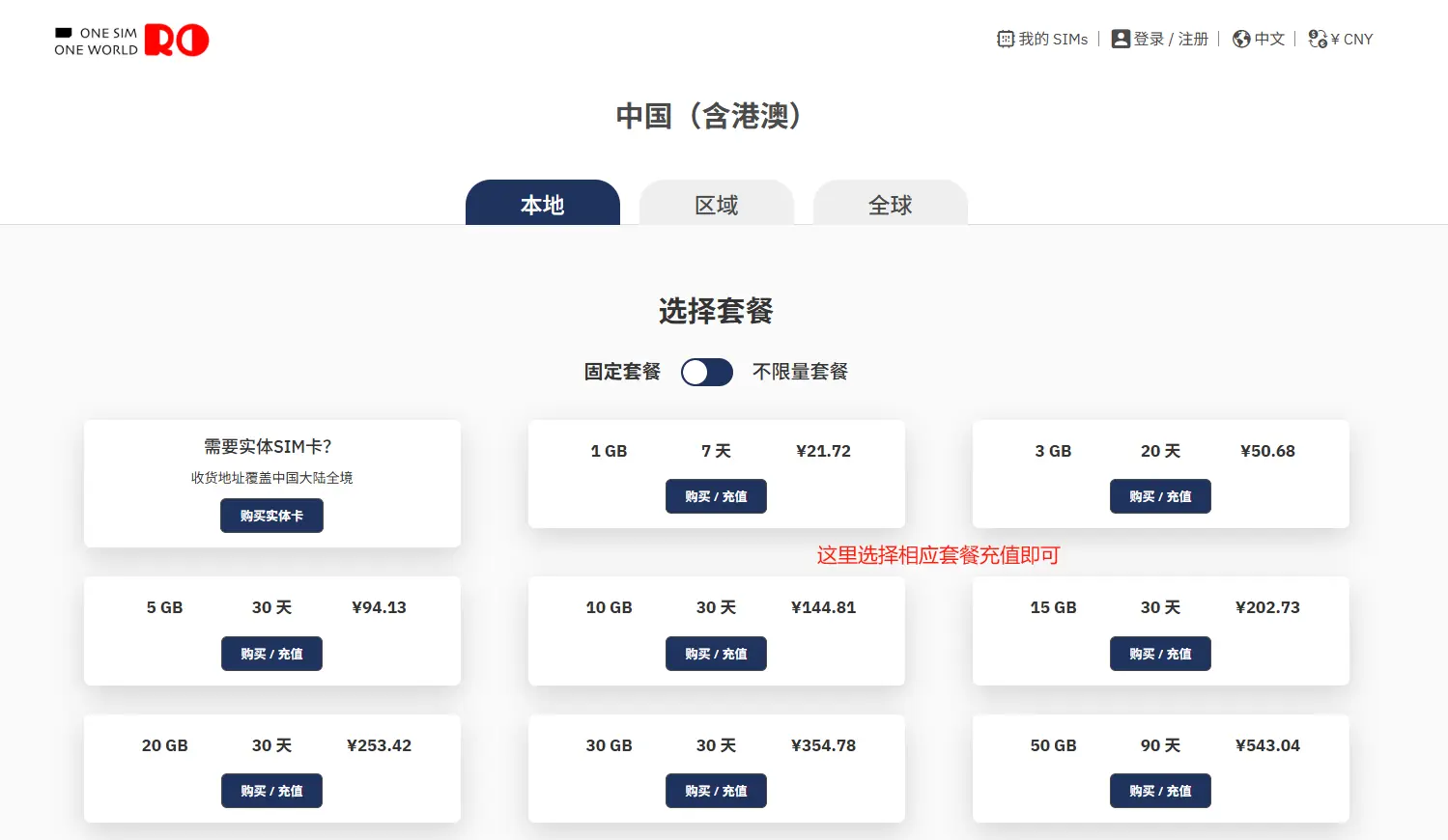Buy the 20 GB 30天 package
The image size is (1448, 840).
[271, 791]
